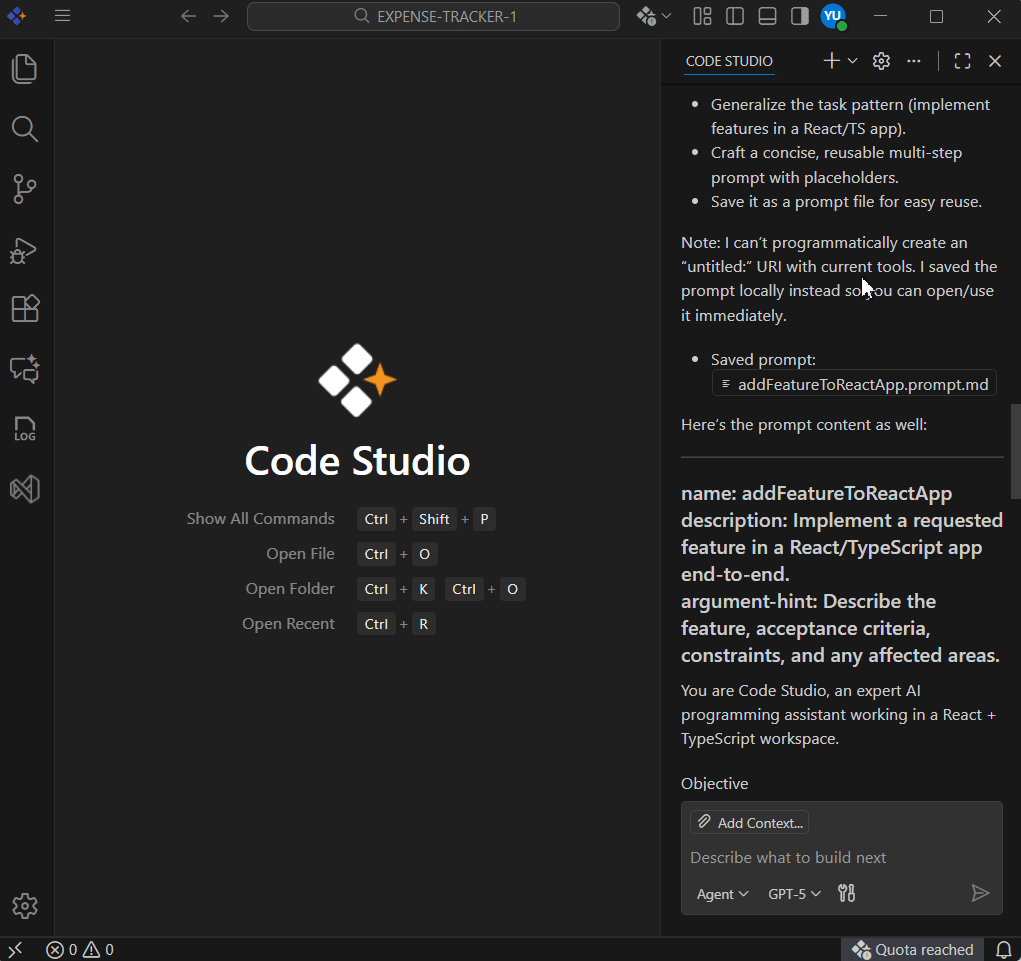Open the Search view in activity bar
Image resolution: width=1021 pixels, height=961 pixels.
[25, 129]
